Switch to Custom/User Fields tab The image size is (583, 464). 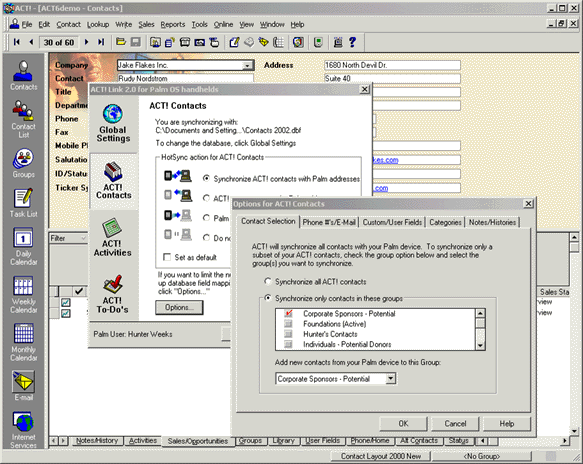392,222
